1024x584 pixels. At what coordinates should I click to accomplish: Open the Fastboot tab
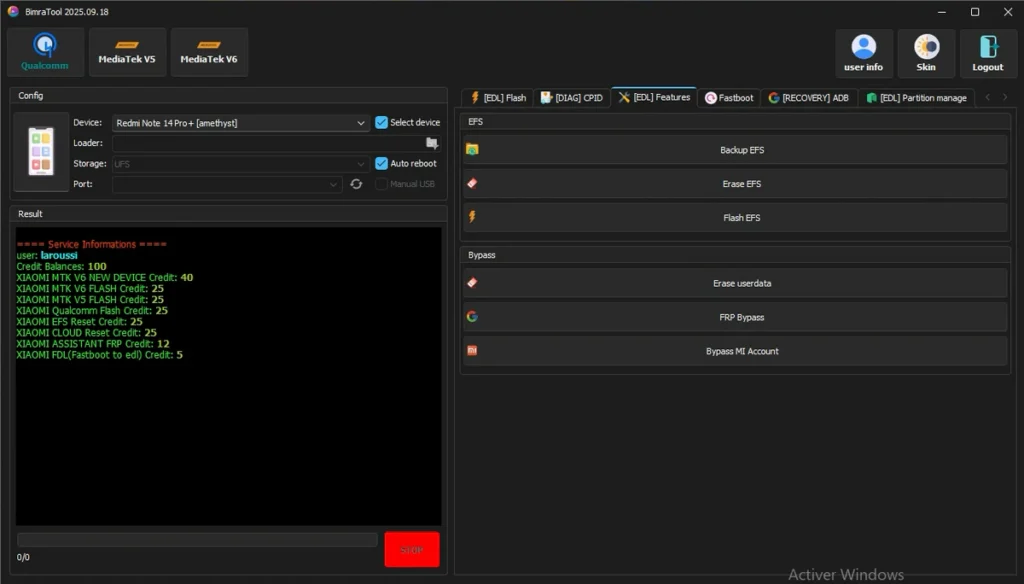[x=730, y=98]
